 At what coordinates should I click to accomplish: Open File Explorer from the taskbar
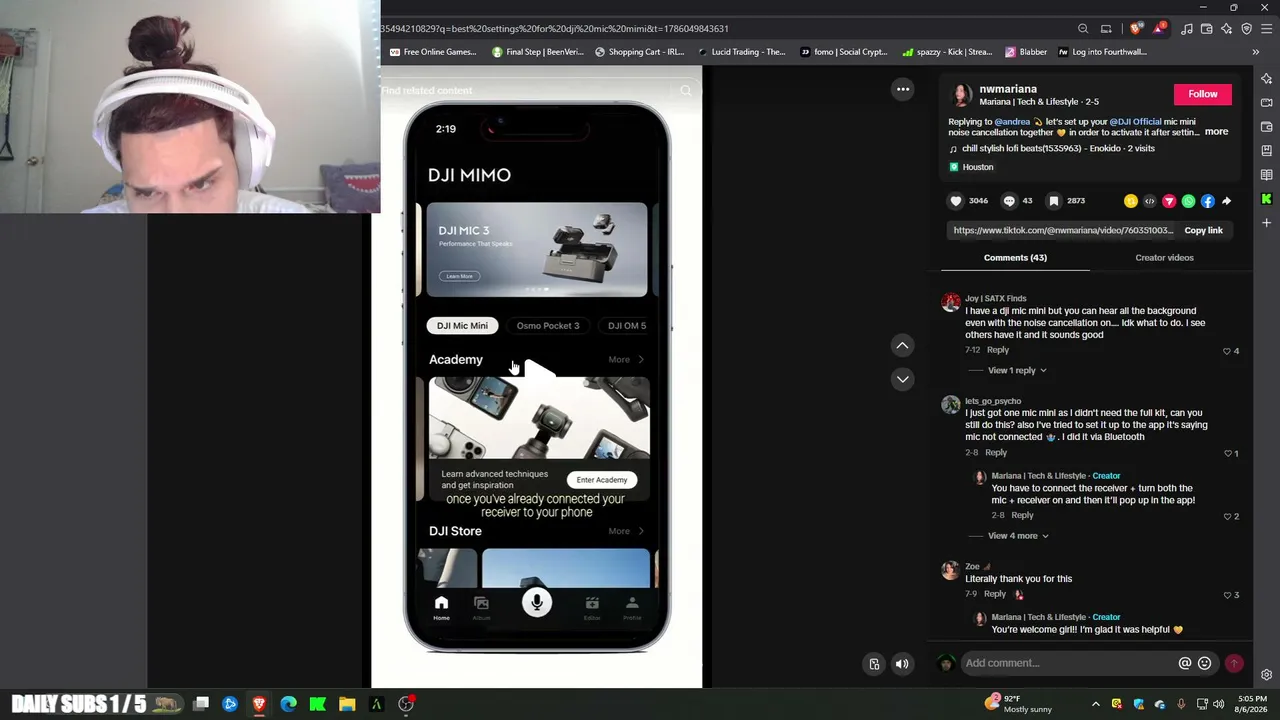347,704
